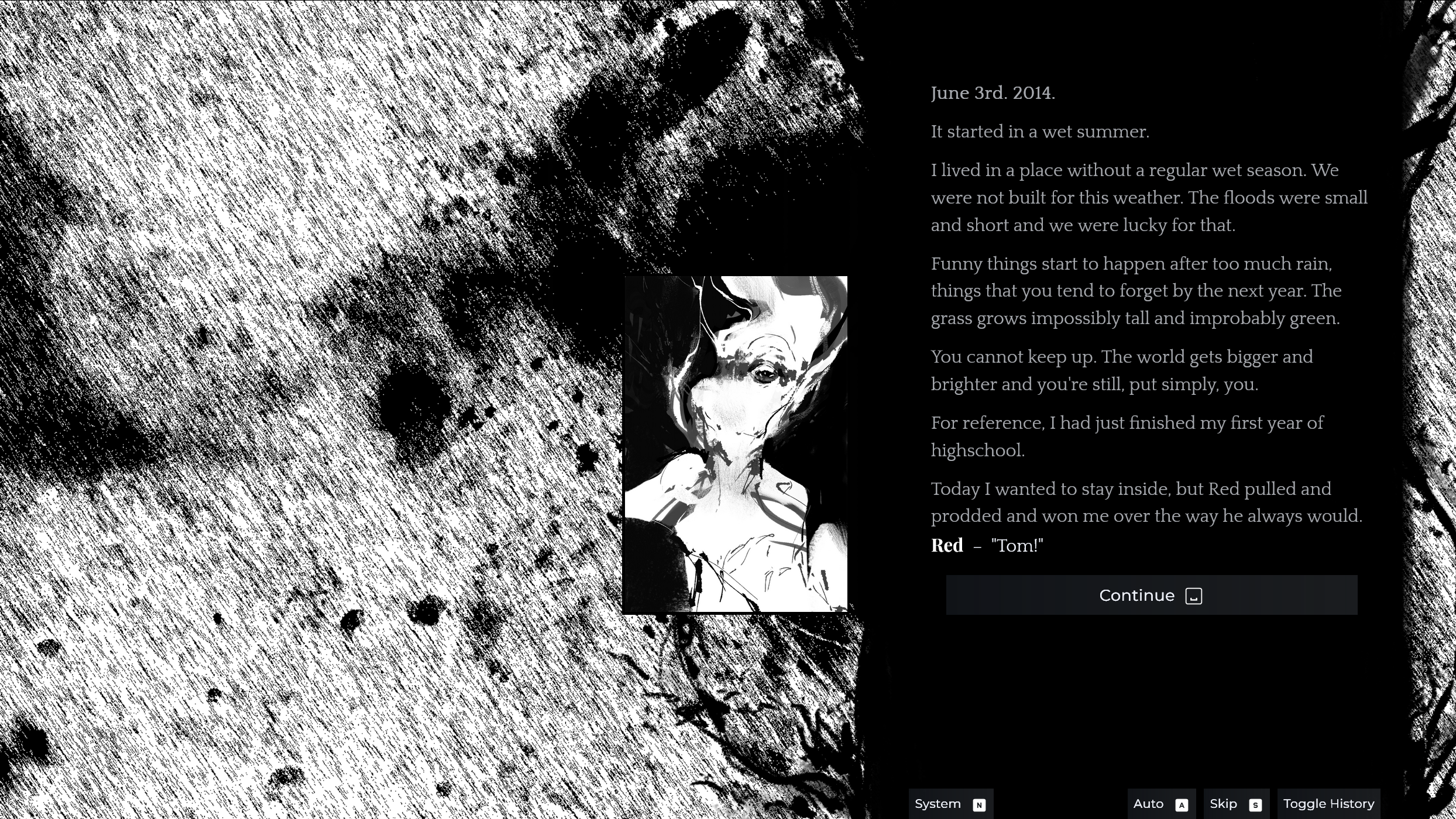Click the S key icon beside Skip
This screenshot has height=819, width=1456.
click(1255, 805)
